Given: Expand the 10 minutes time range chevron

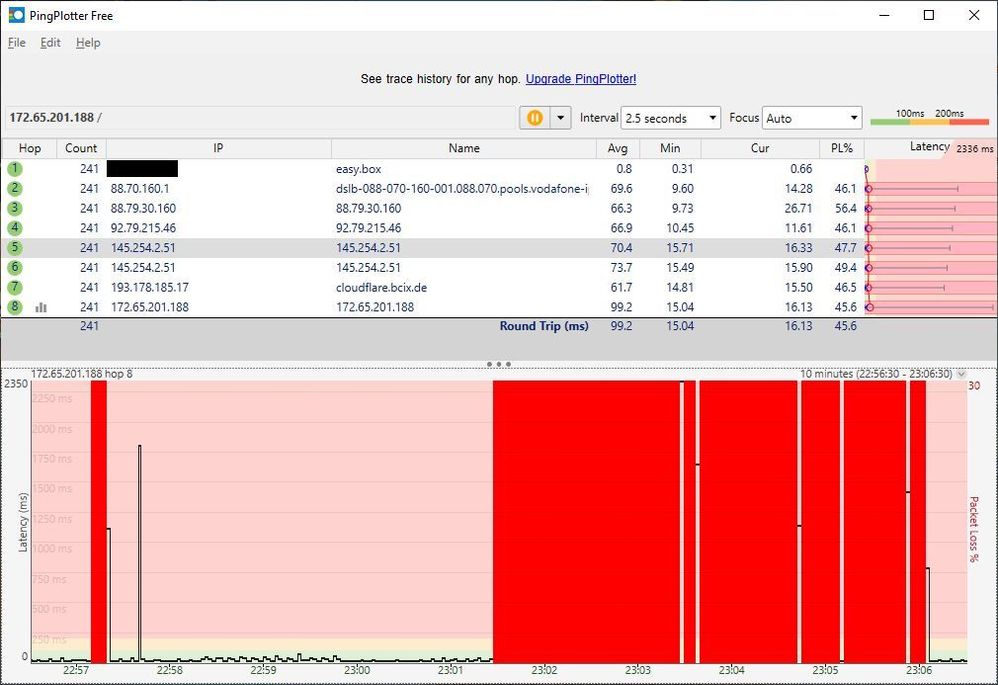Looking at the screenshot, I should tap(961, 374).
